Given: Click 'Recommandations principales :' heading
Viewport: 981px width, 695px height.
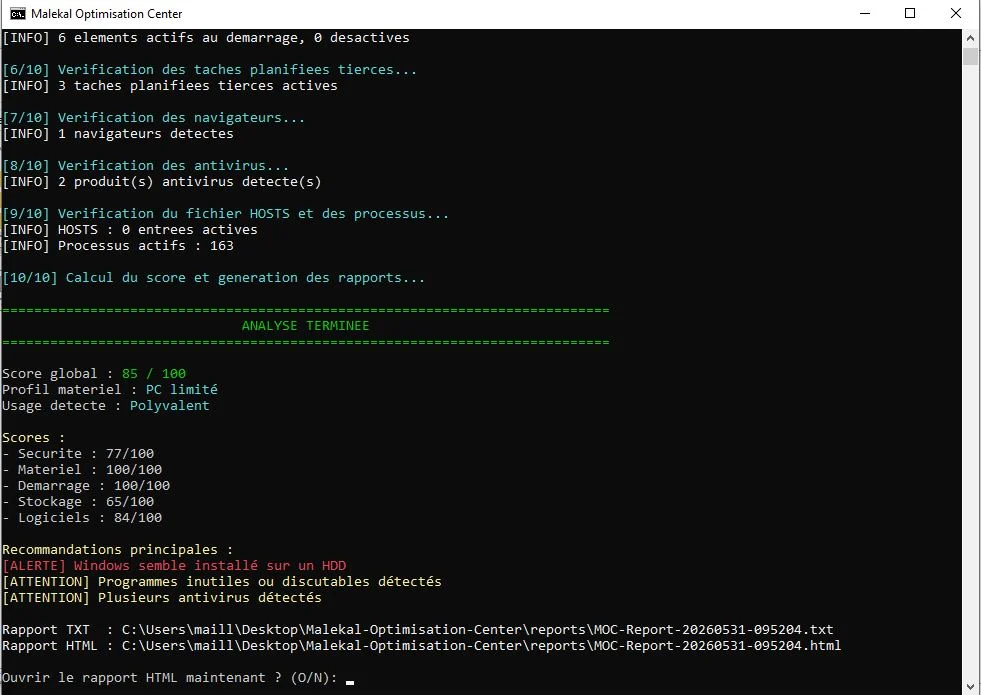Looking at the screenshot, I should tap(118, 550).
